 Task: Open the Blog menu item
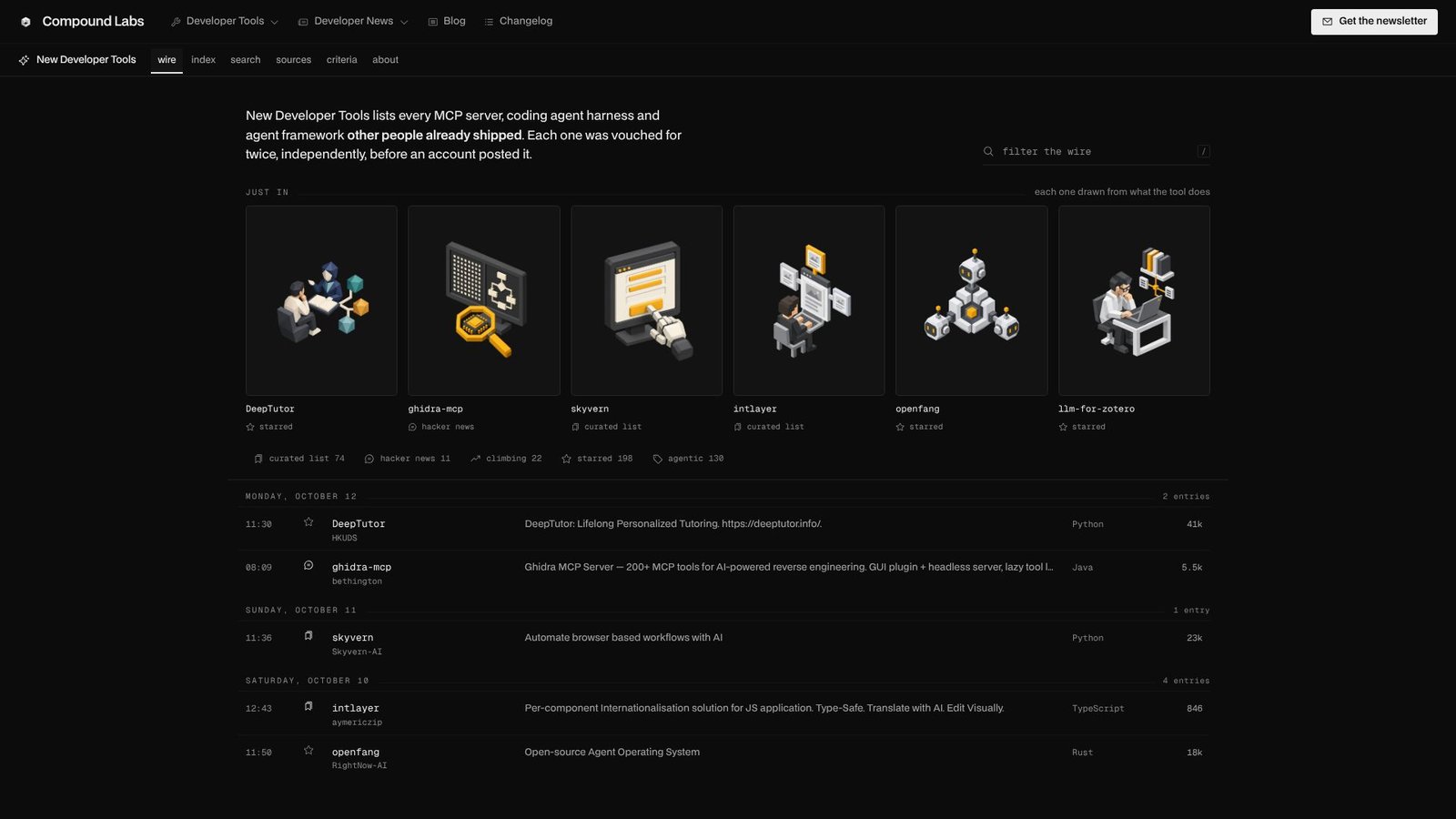pyautogui.click(x=447, y=21)
